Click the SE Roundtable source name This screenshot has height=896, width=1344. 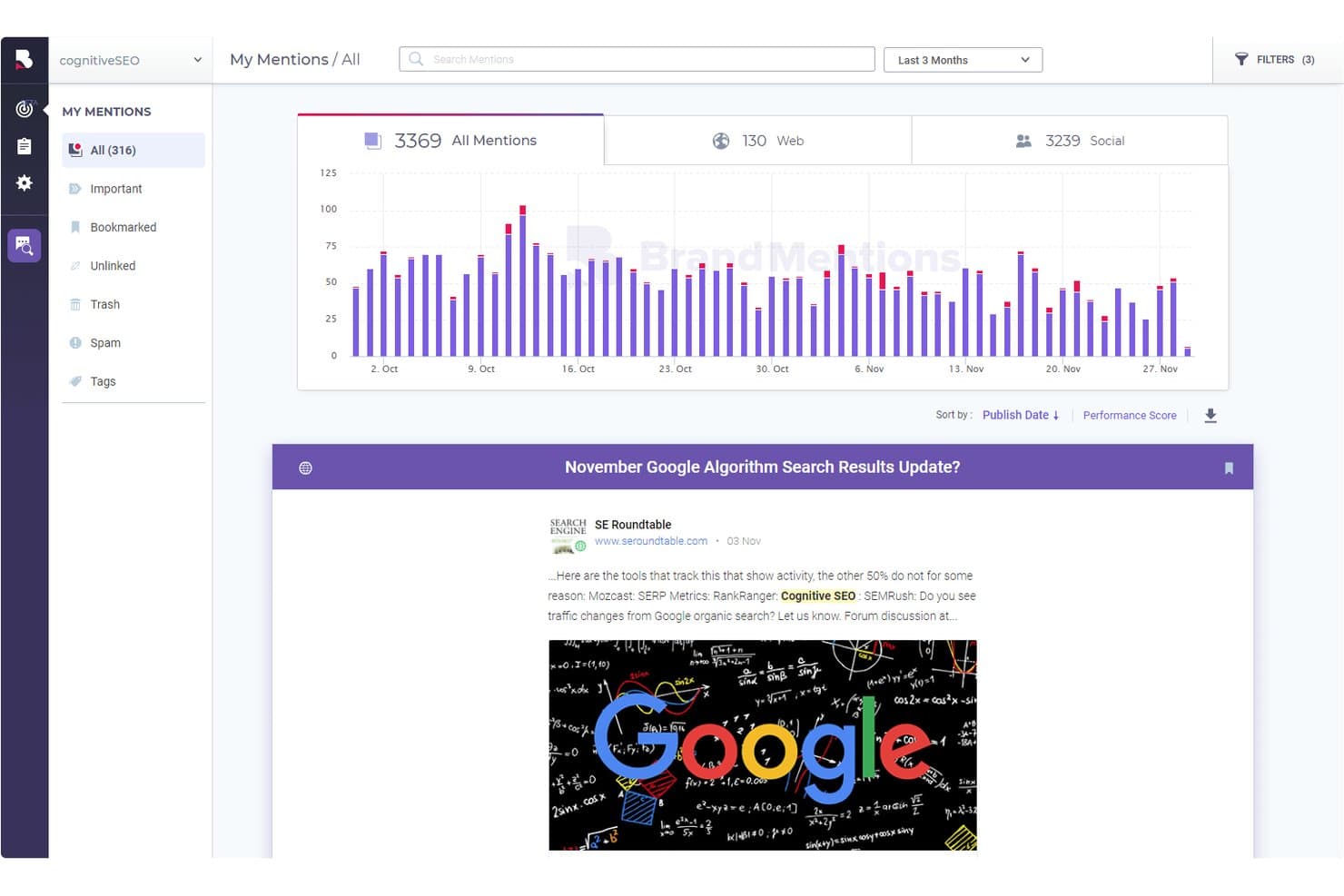633,525
